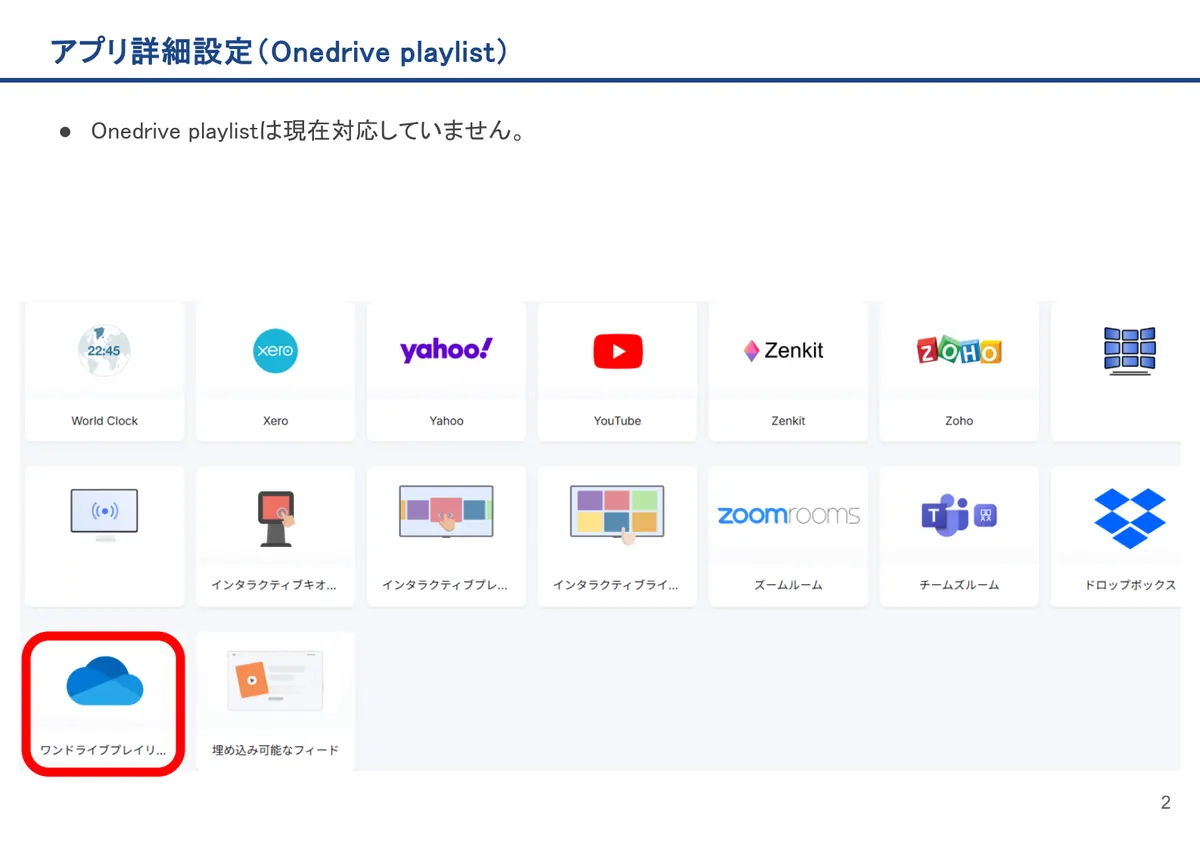Click the "埋め込み可能なフィード" label
The height and width of the screenshot is (849, 1200).
tap(275, 750)
